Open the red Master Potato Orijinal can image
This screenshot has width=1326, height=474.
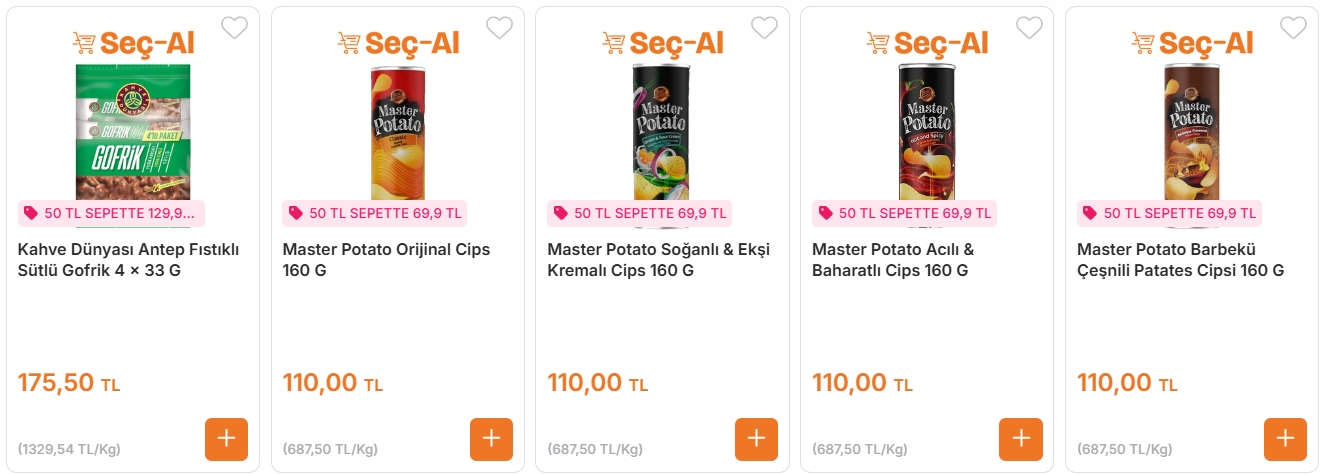click(398, 130)
